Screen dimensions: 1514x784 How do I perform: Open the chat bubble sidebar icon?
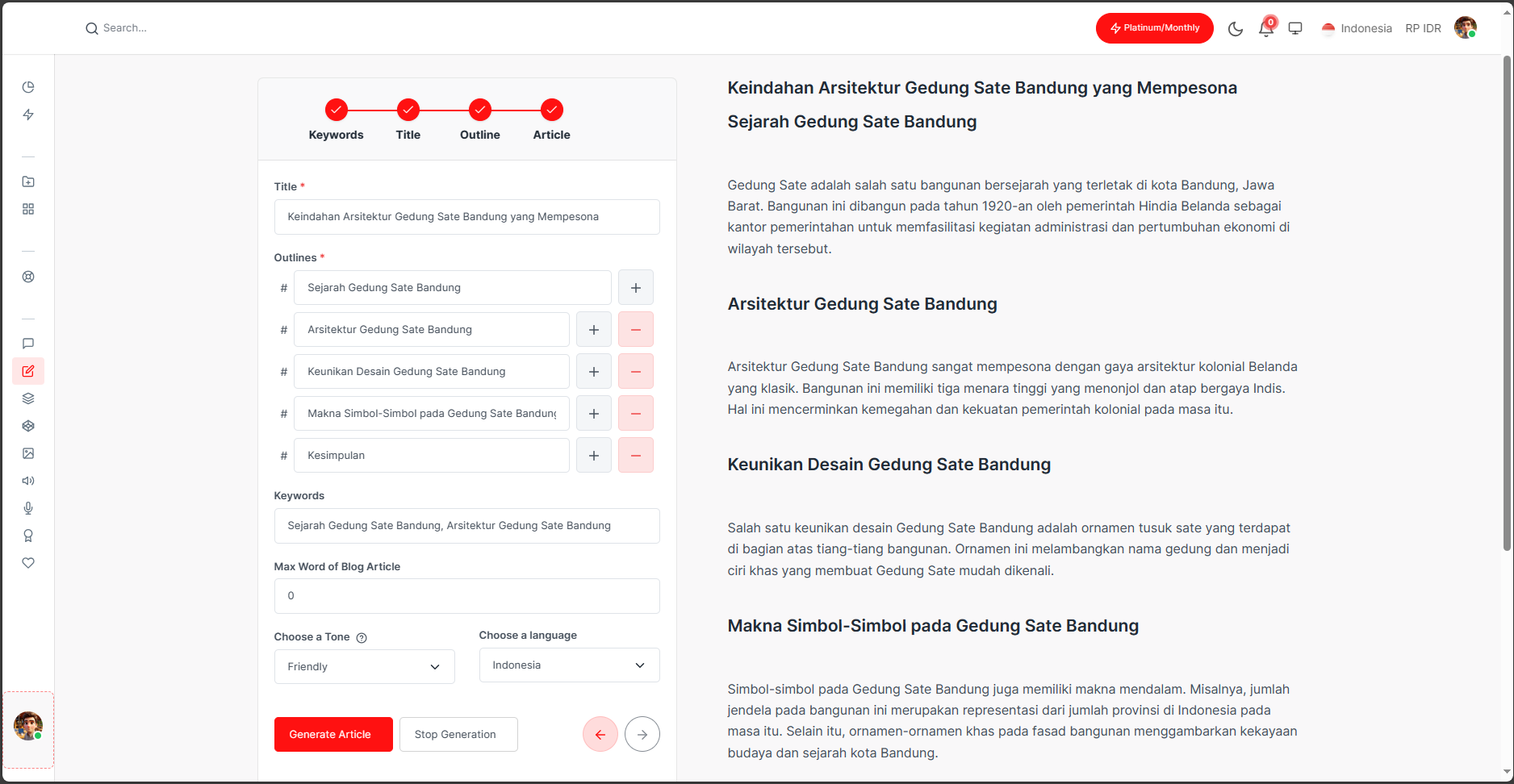coord(28,344)
